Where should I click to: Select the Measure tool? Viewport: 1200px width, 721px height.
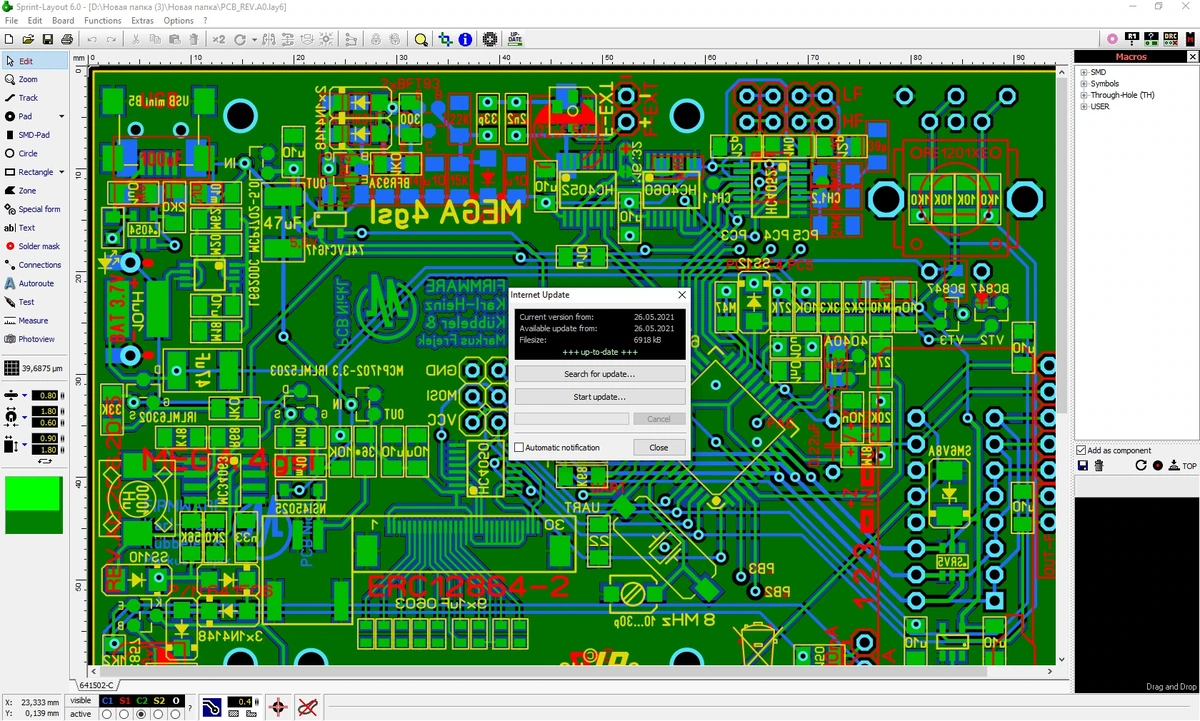pyautogui.click(x=34, y=321)
